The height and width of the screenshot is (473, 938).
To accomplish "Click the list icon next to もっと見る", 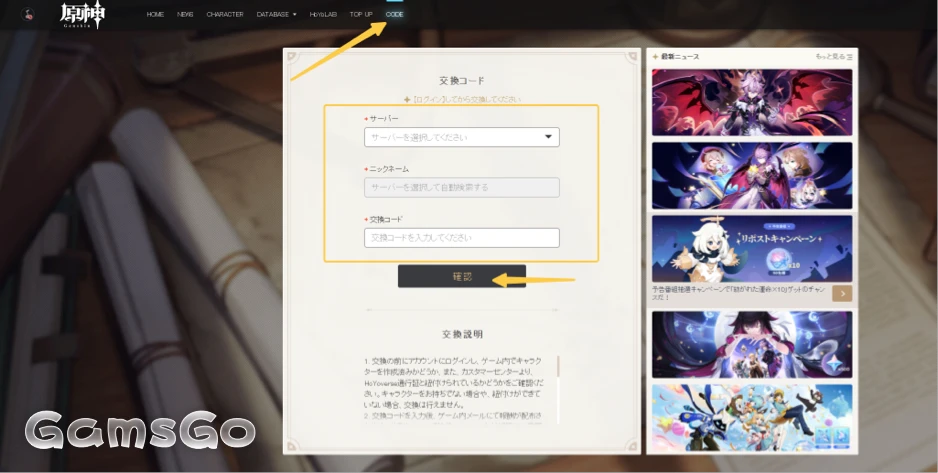I will 849,57.
